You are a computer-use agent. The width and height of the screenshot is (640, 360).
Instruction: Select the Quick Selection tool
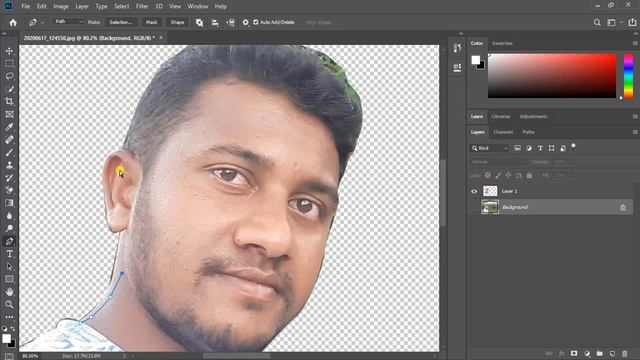9,89
